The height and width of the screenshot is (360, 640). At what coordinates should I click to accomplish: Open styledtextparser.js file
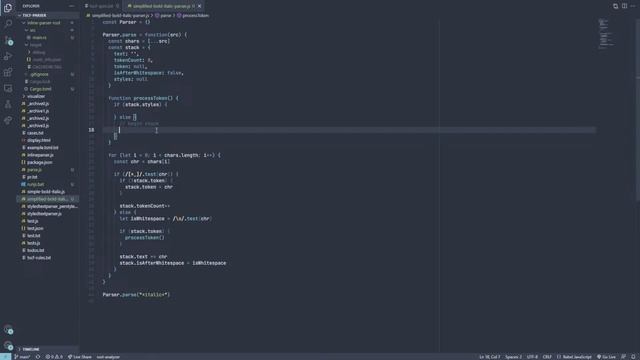(48, 214)
